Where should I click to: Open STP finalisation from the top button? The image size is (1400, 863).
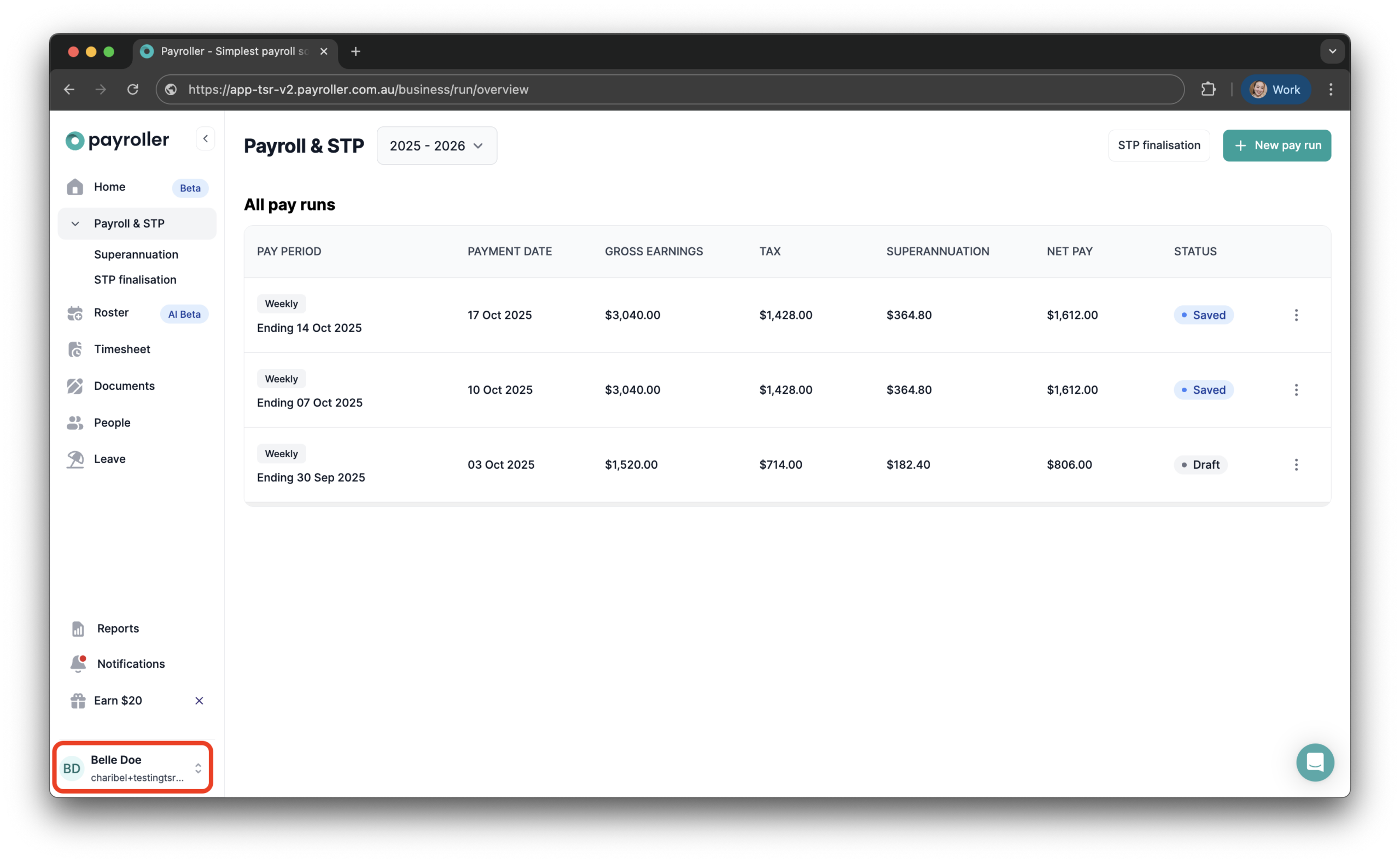tap(1159, 145)
